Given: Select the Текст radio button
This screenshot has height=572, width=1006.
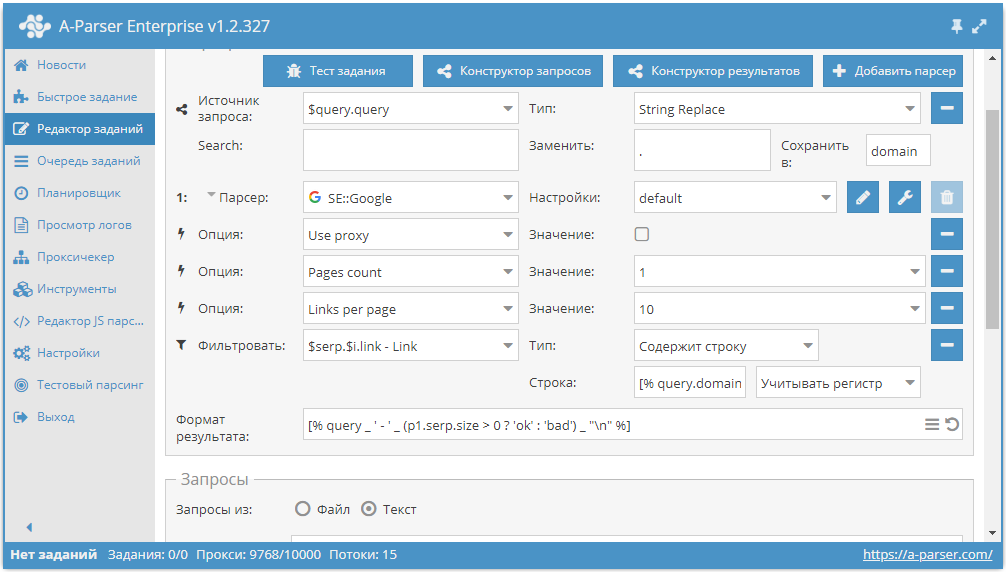Looking at the screenshot, I should 369,509.
